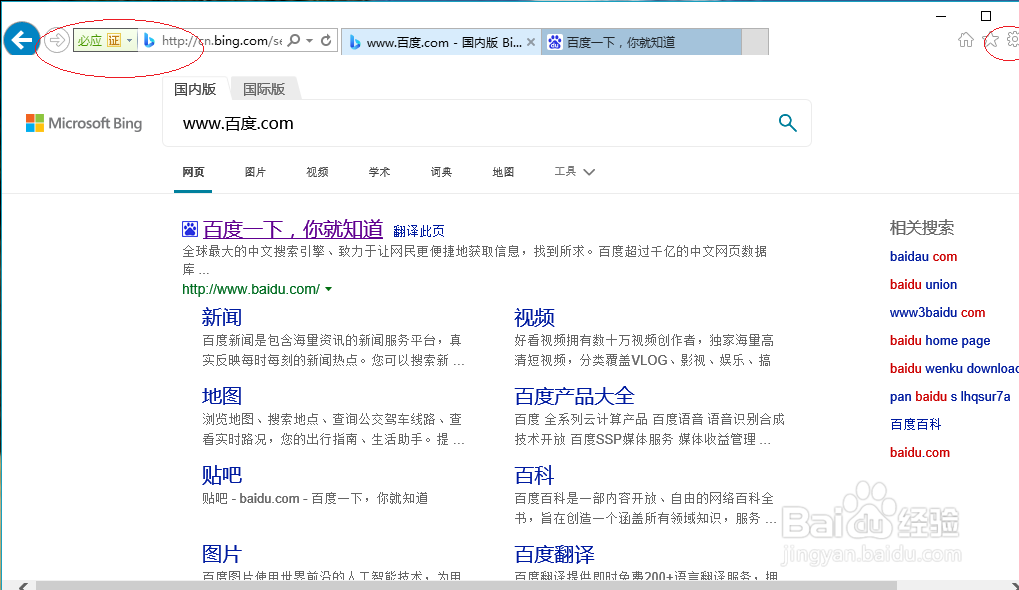The height and width of the screenshot is (590, 1019).
Task: Expand the address bar autocomplete dropdown arrow
Action: 309,40
